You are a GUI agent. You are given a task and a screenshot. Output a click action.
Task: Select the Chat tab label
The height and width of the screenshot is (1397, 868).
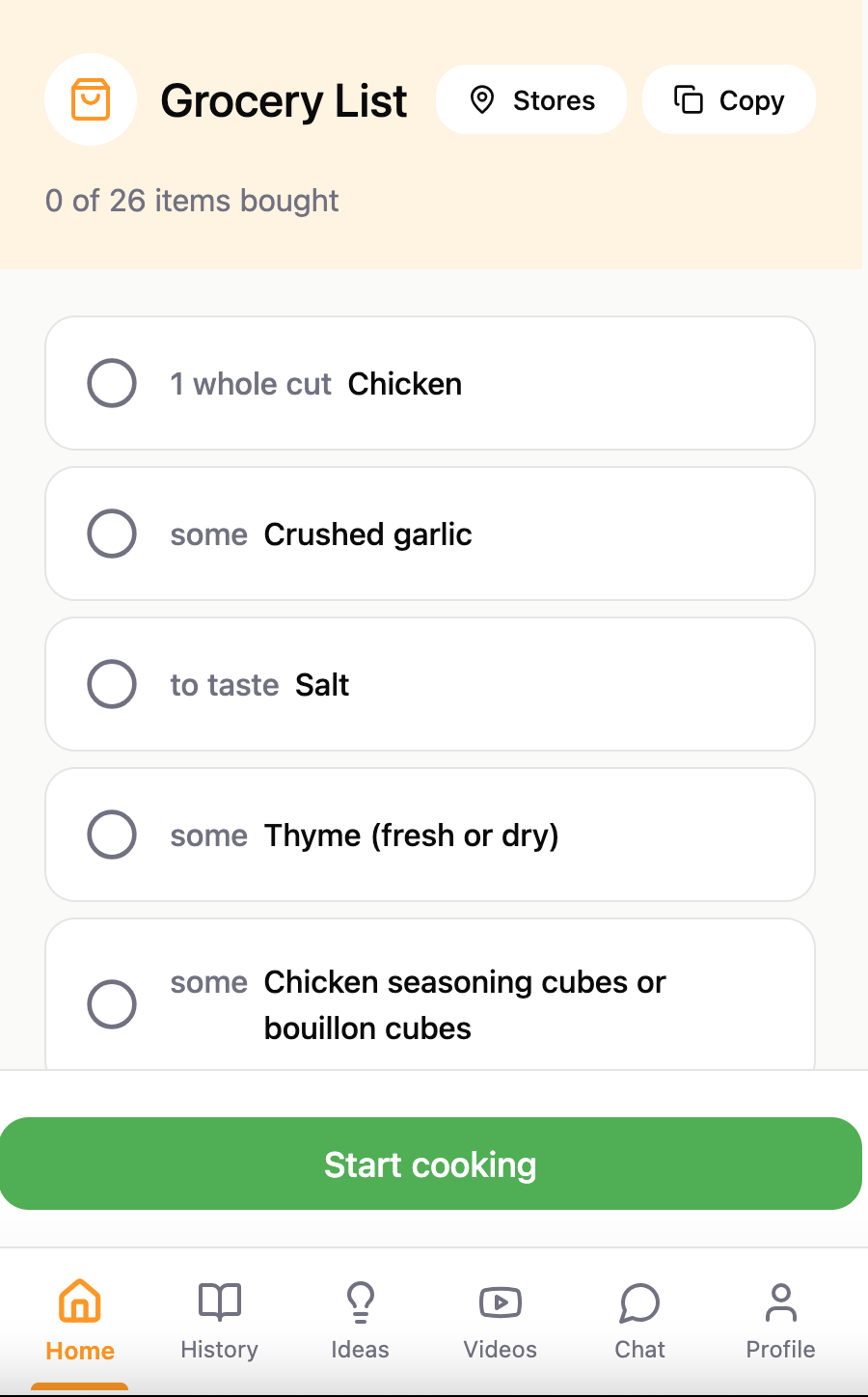click(x=640, y=1350)
